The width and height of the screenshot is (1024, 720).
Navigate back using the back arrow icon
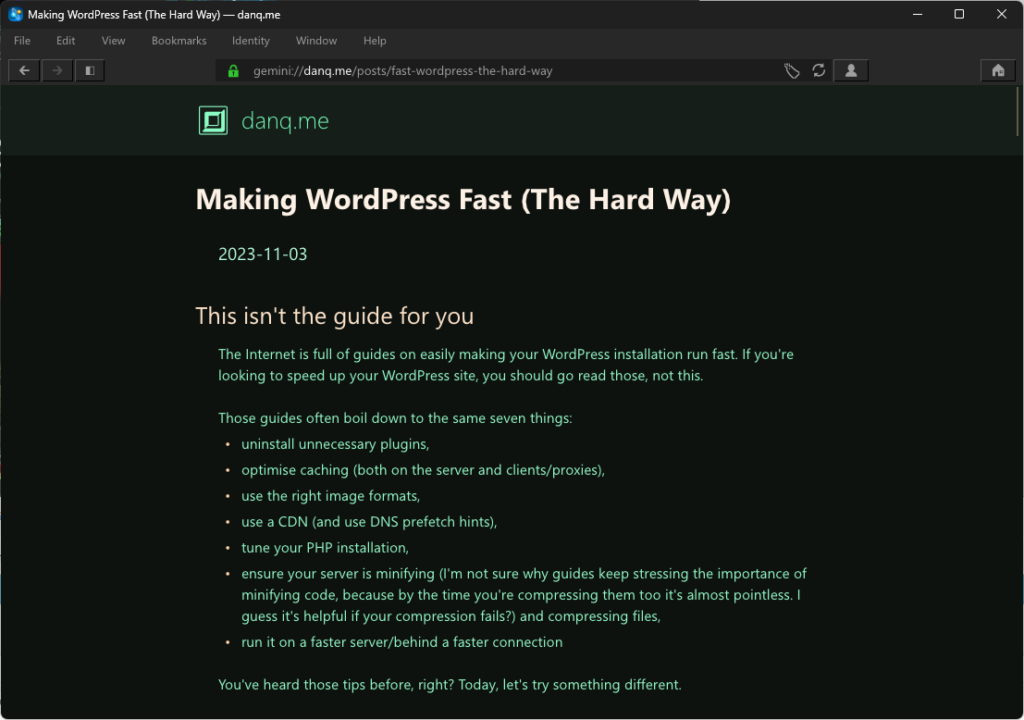(x=23, y=70)
